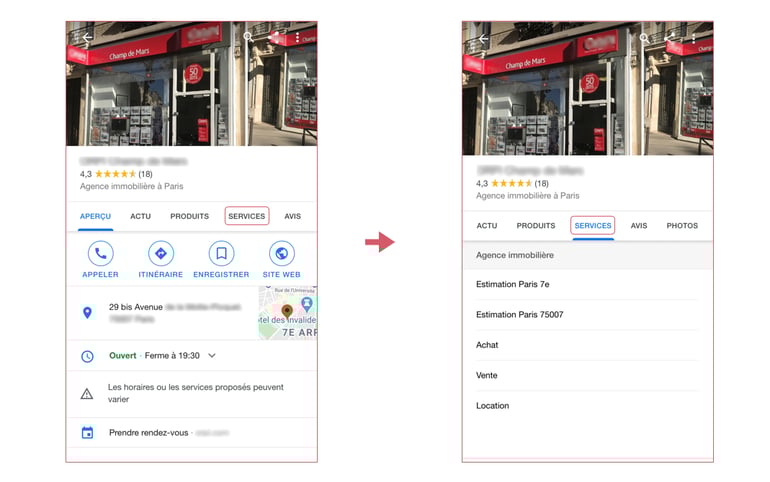Select Actu tab in left screen

point(140,216)
